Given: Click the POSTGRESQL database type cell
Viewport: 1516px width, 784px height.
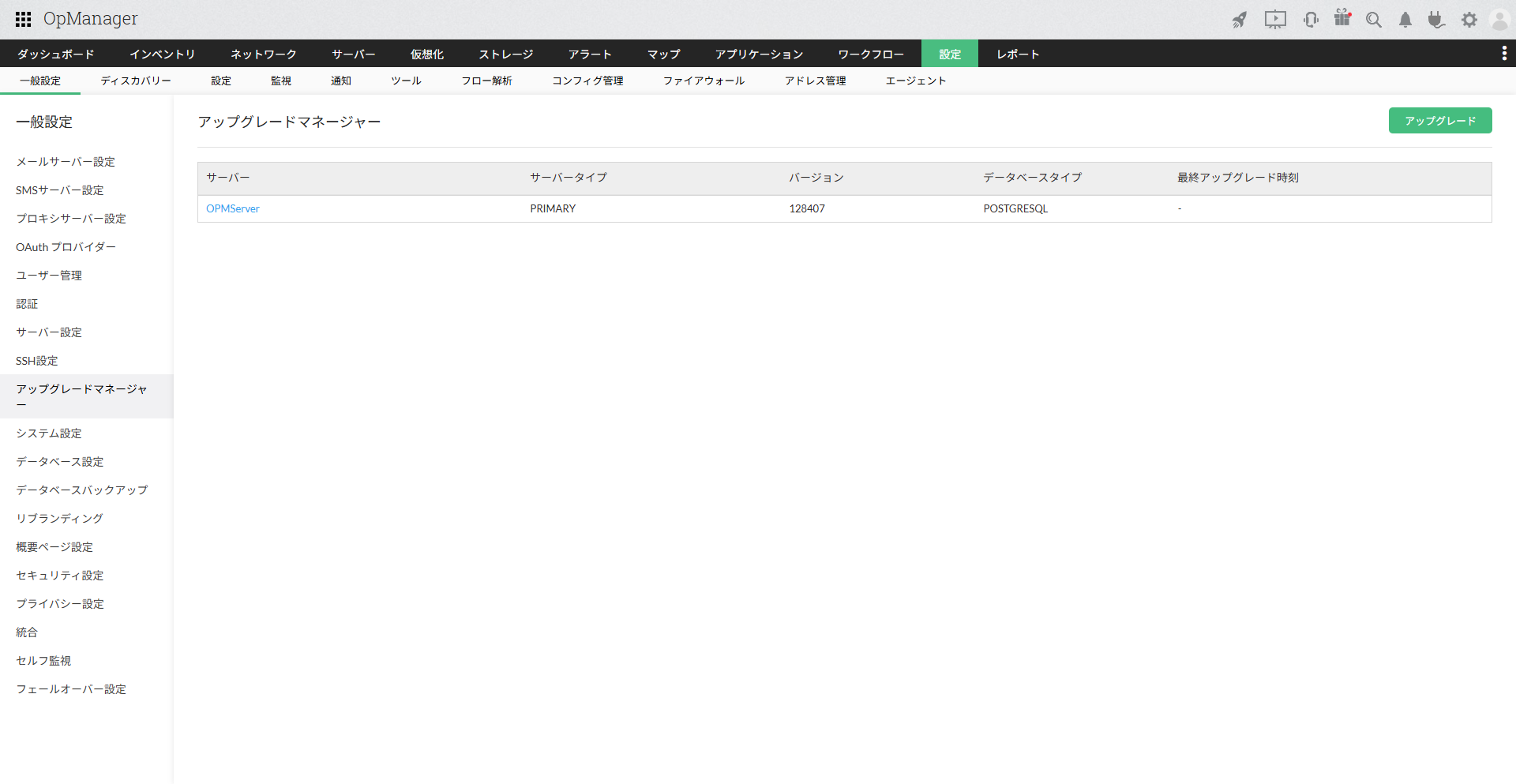Looking at the screenshot, I should 1015,208.
